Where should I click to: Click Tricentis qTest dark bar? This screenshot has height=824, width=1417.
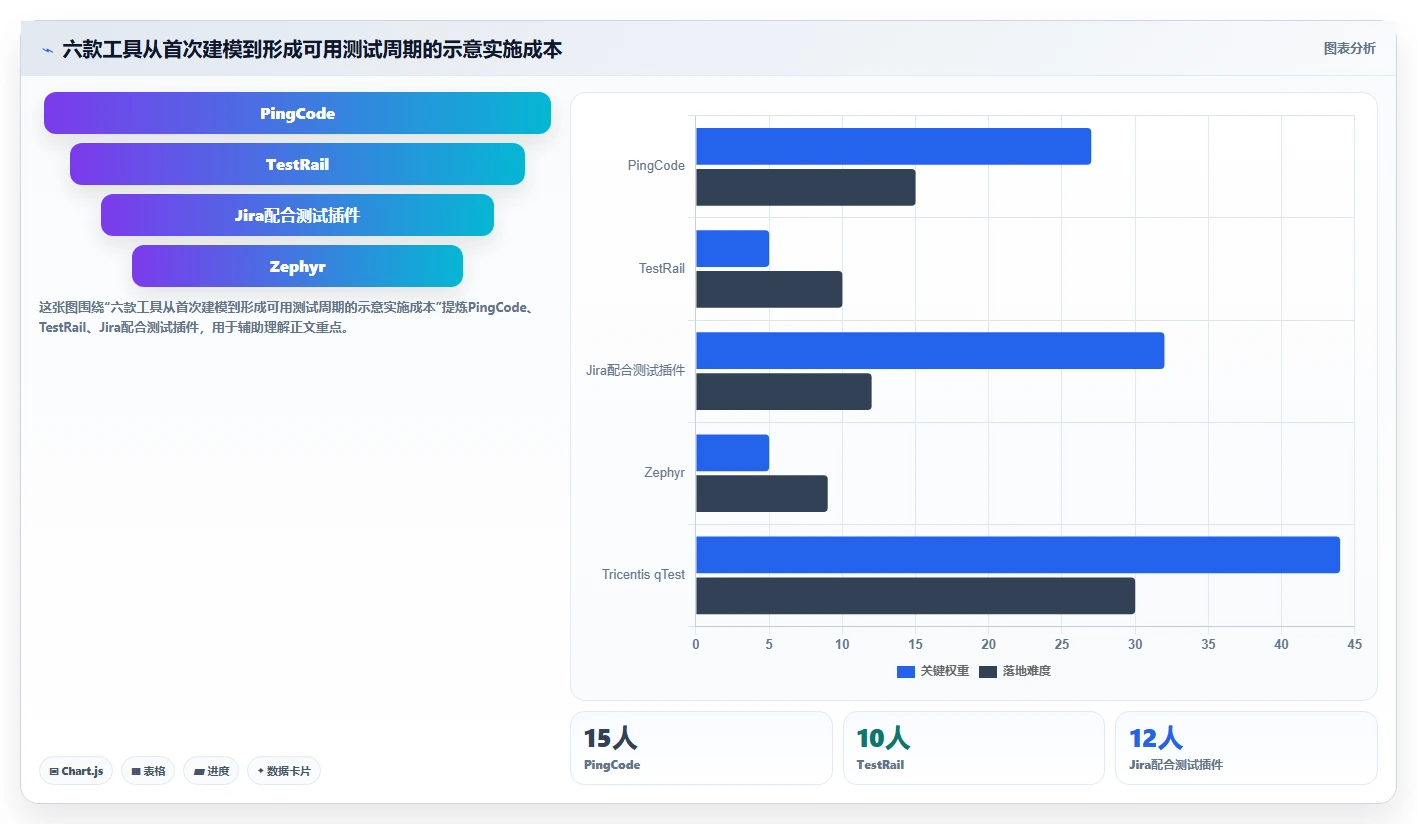(x=915, y=595)
